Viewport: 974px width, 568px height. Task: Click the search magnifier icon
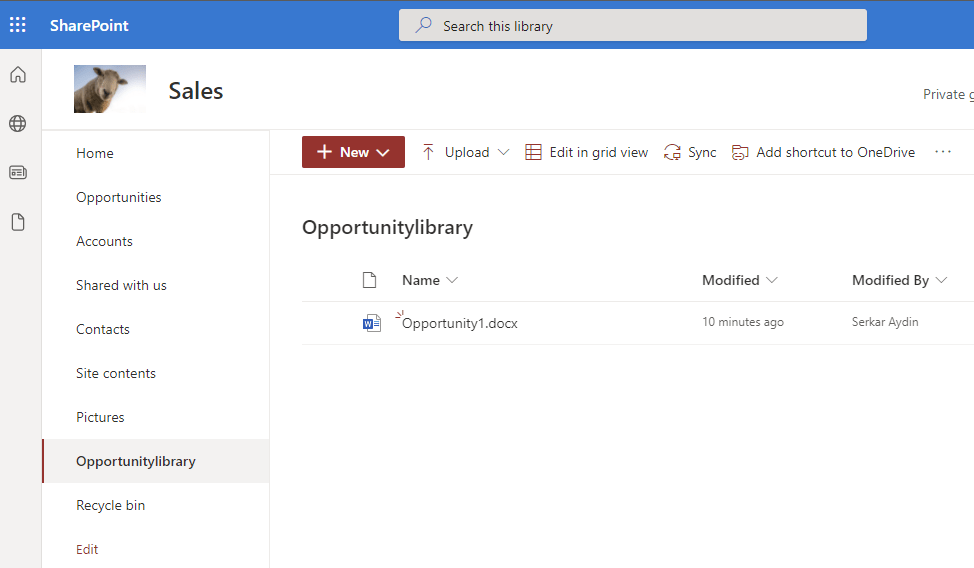pos(424,25)
